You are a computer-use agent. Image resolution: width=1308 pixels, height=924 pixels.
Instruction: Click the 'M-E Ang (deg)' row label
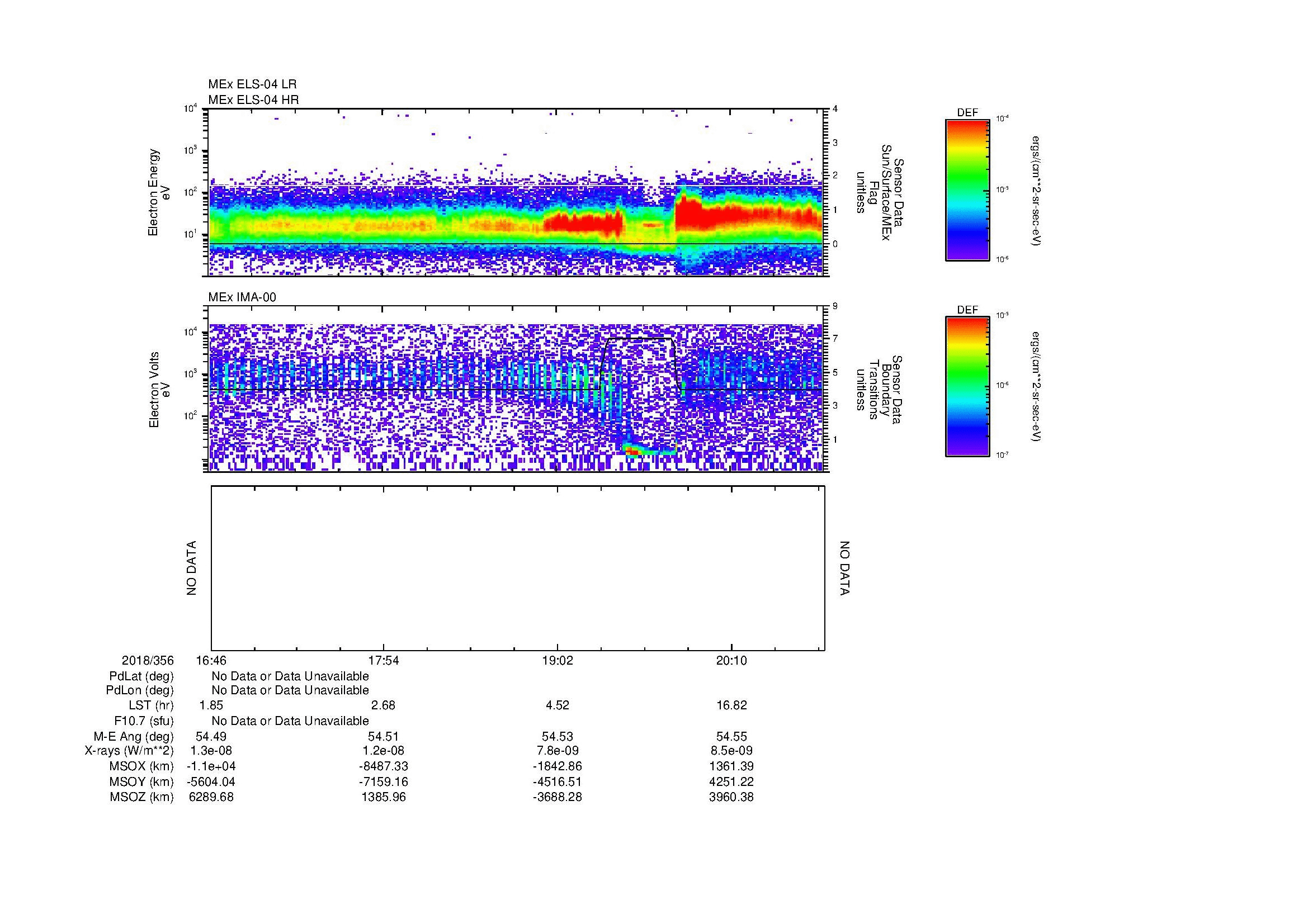(134, 737)
